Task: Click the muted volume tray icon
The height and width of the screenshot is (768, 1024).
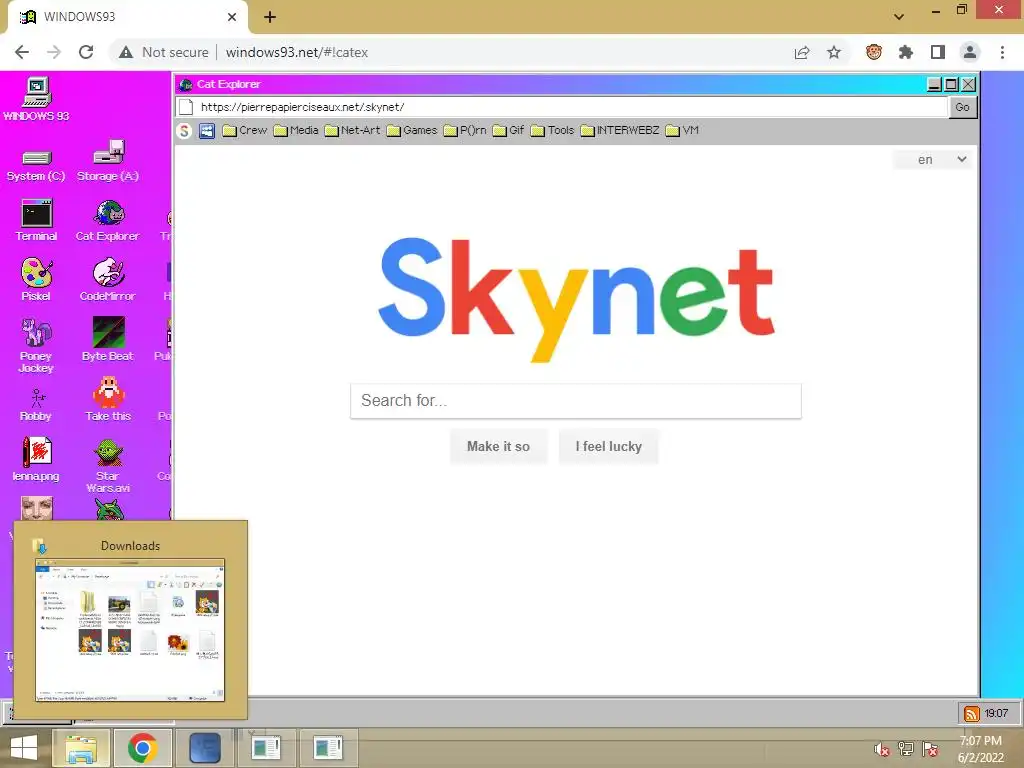Action: pos(882,749)
